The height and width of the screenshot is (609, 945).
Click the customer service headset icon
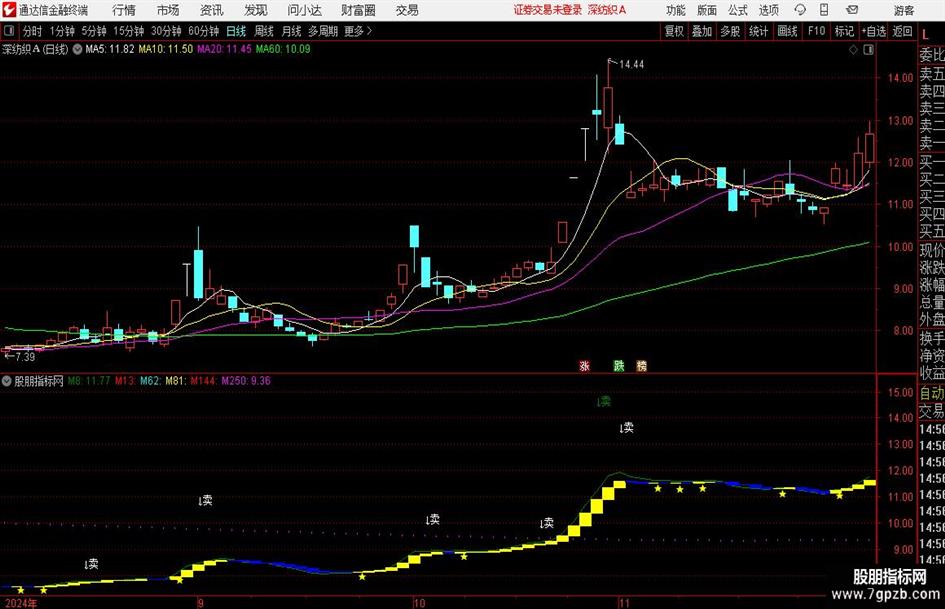pyautogui.click(x=800, y=10)
